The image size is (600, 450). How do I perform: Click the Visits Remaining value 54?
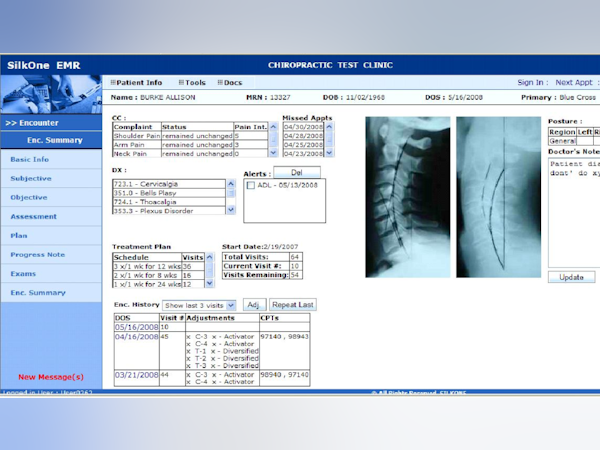tap(295, 275)
